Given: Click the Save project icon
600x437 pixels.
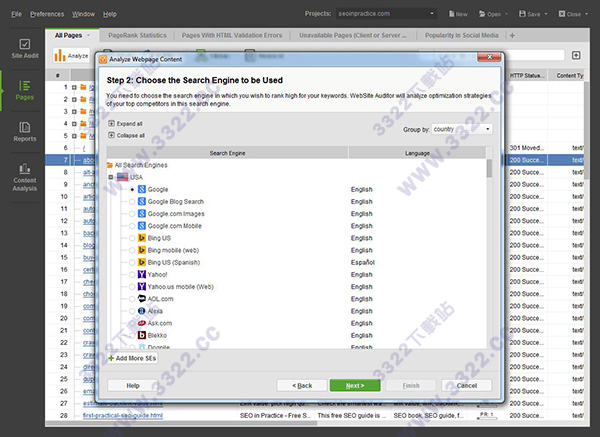Looking at the screenshot, I should pyautogui.click(x=522, y=14).
